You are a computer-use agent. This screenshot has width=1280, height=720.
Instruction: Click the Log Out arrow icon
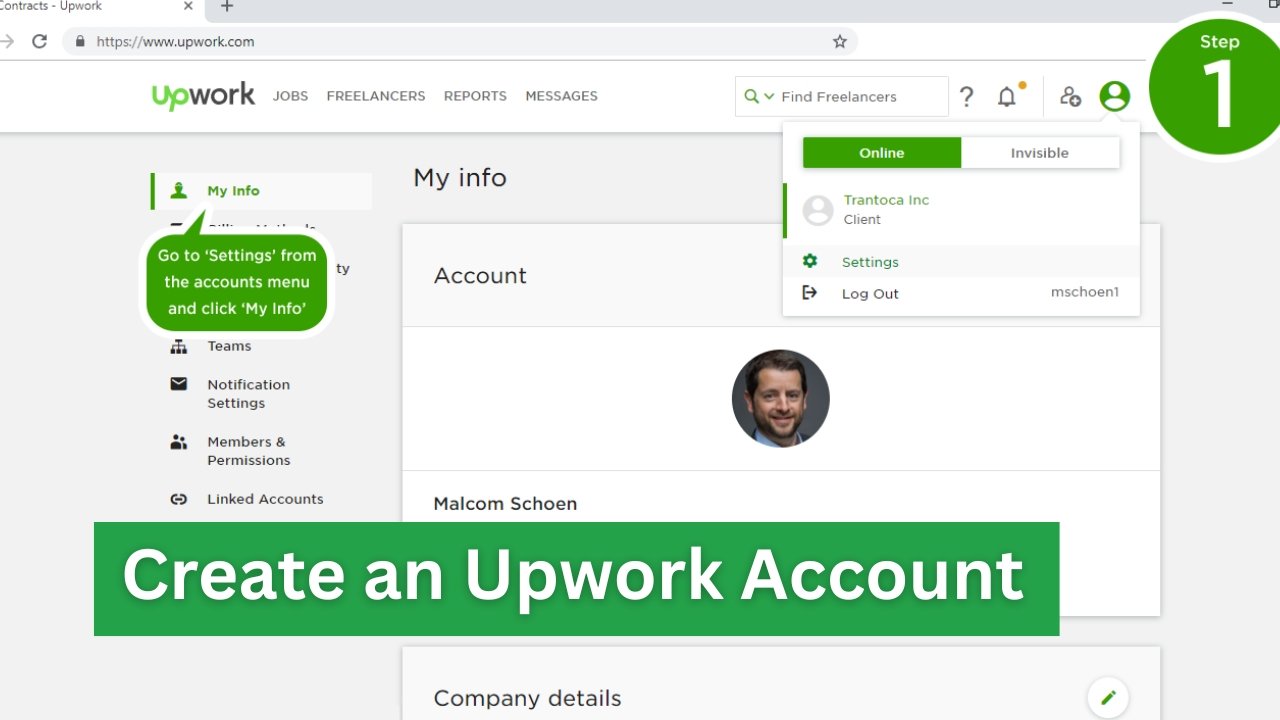810,293
